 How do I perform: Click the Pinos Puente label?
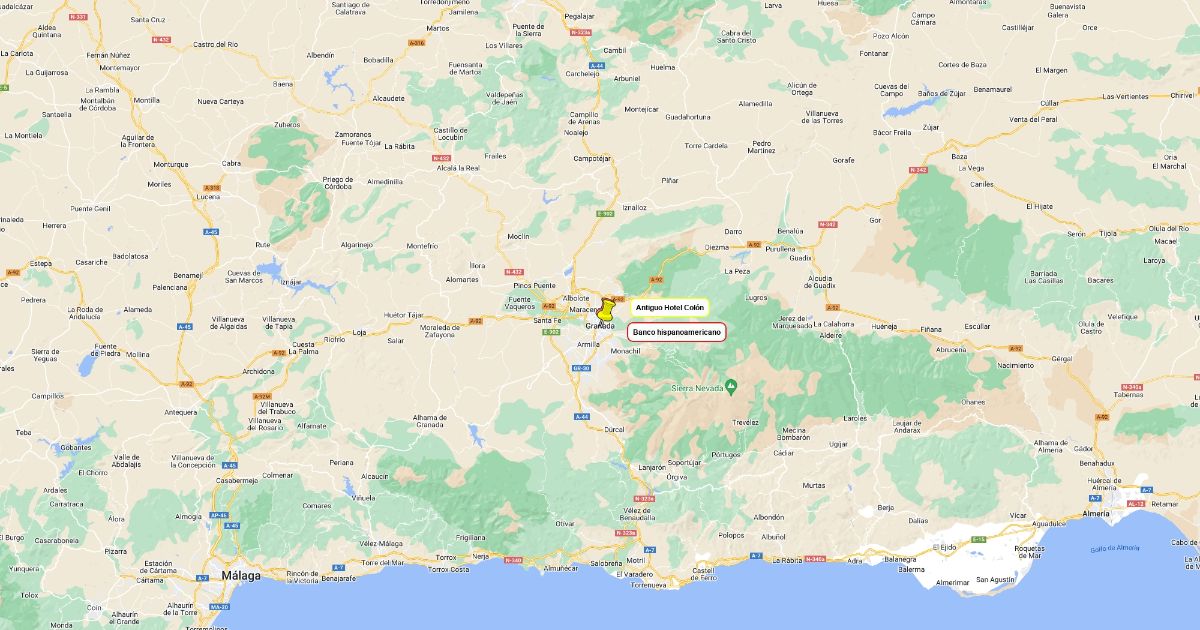534,285
